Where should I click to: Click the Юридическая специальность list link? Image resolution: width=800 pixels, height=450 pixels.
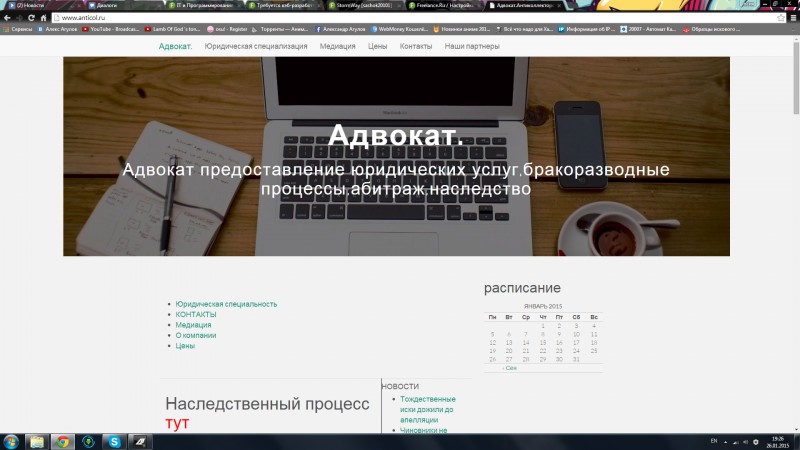point(226,304)
